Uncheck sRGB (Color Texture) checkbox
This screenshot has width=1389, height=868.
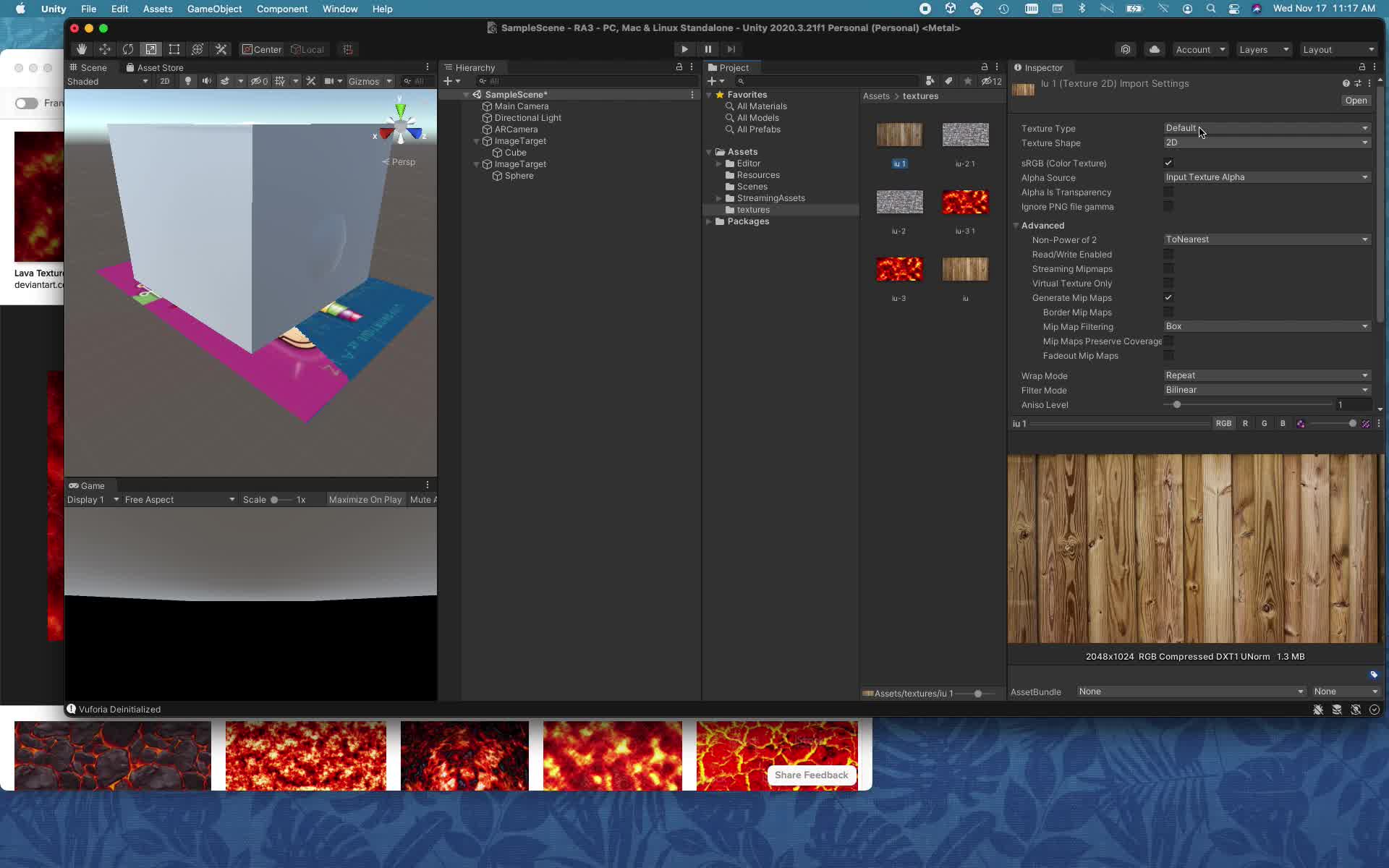coord(1168,163)
